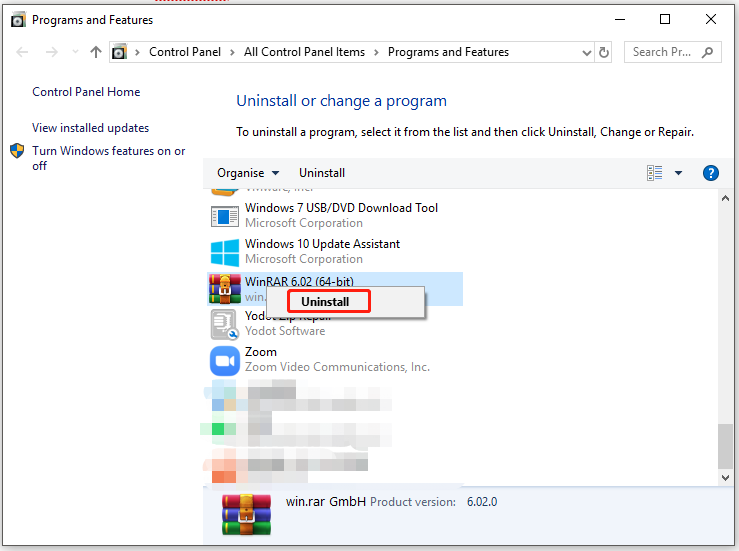Open Help with the question mark icon
This screenshot has height=551, width=739.
711,173
